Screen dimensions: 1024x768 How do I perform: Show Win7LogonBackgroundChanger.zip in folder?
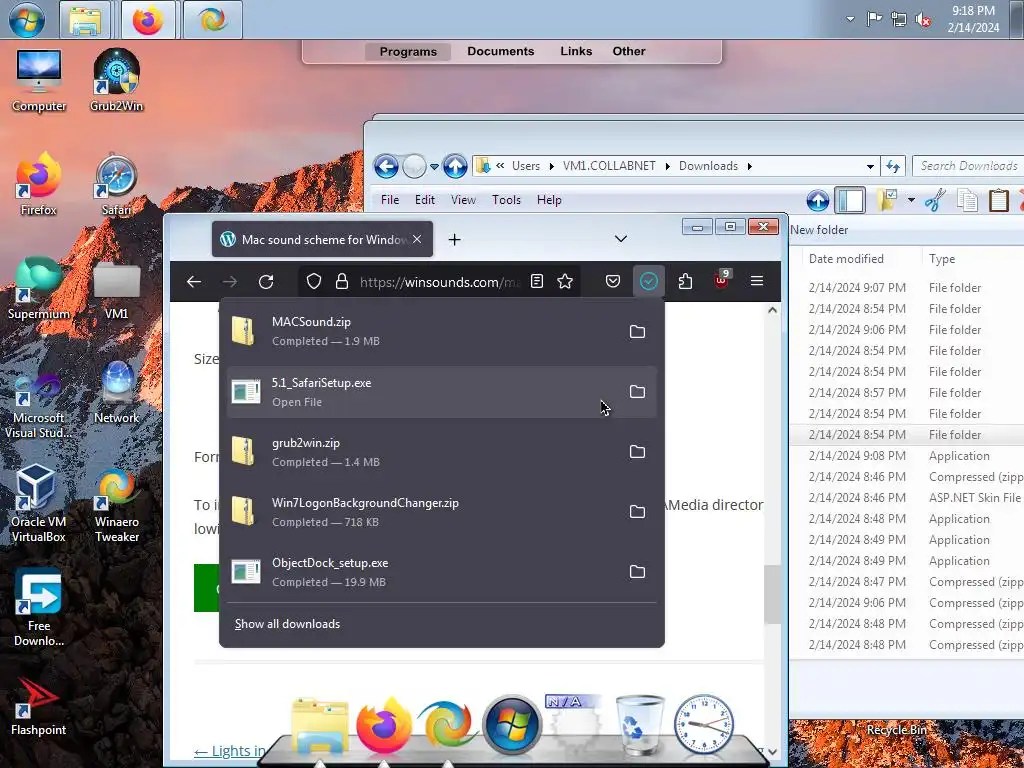pos(637,512)
